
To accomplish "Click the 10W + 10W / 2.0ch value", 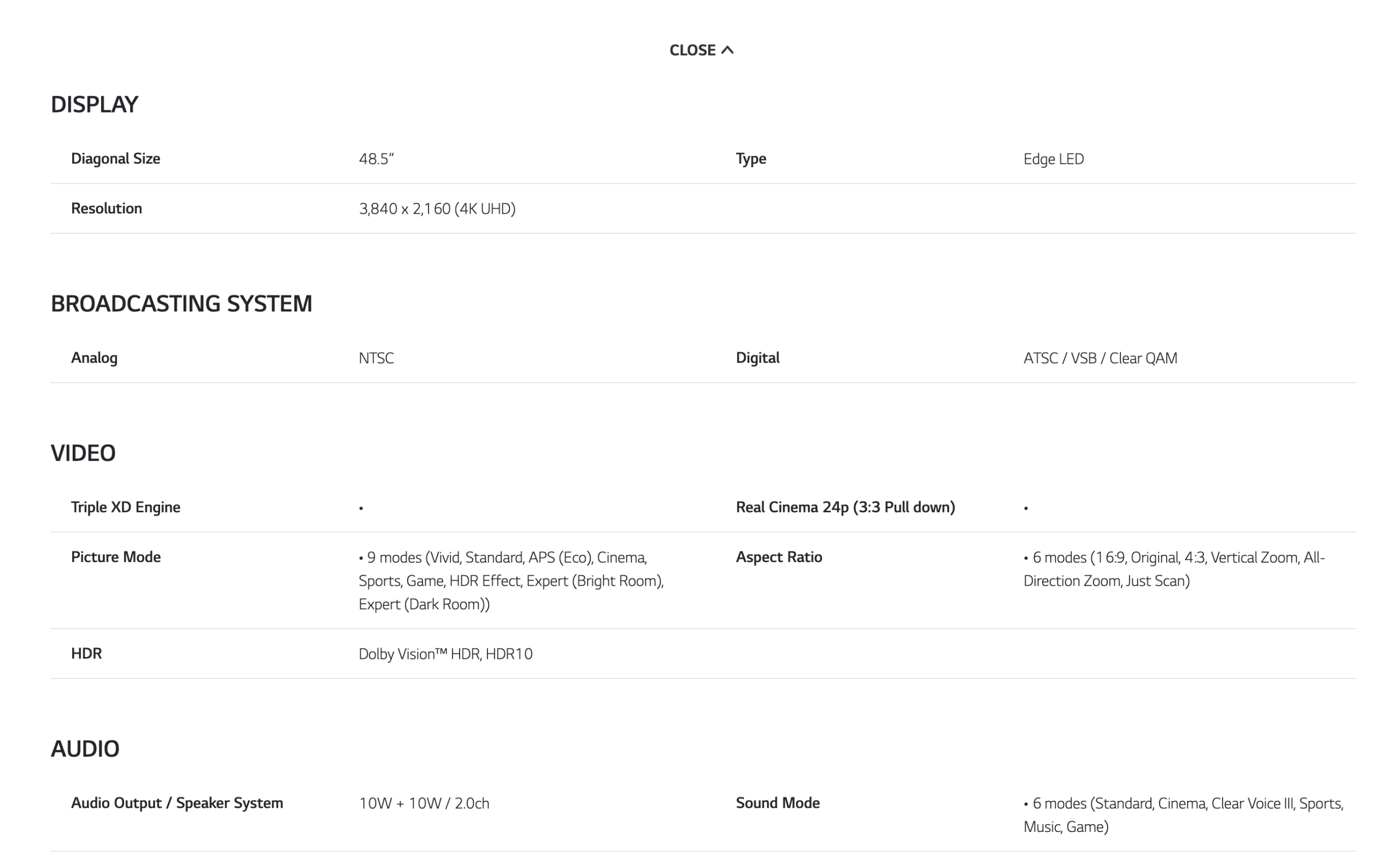I will click(424, 803).
